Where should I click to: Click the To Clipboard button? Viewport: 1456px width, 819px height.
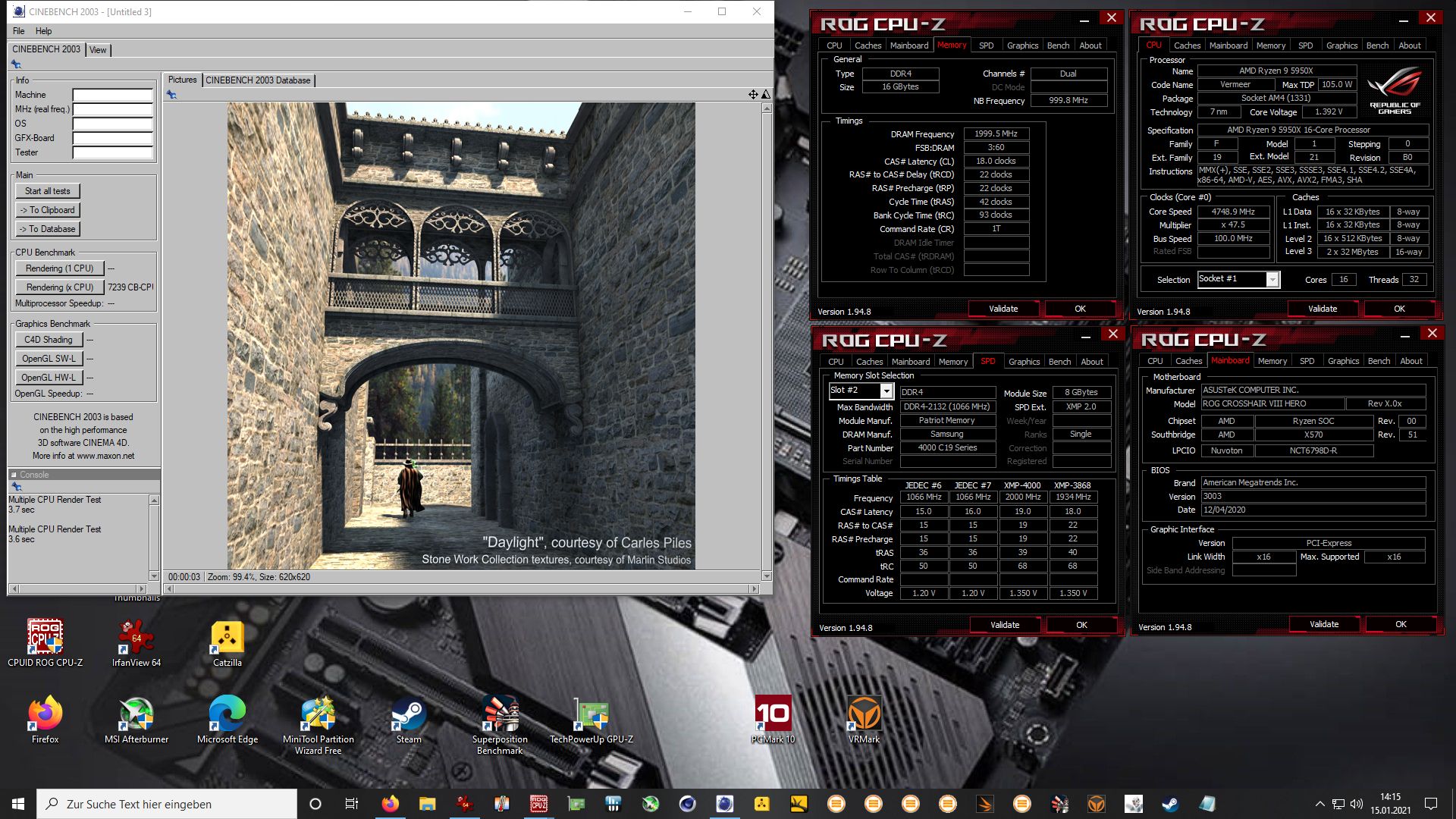(48, 210)
